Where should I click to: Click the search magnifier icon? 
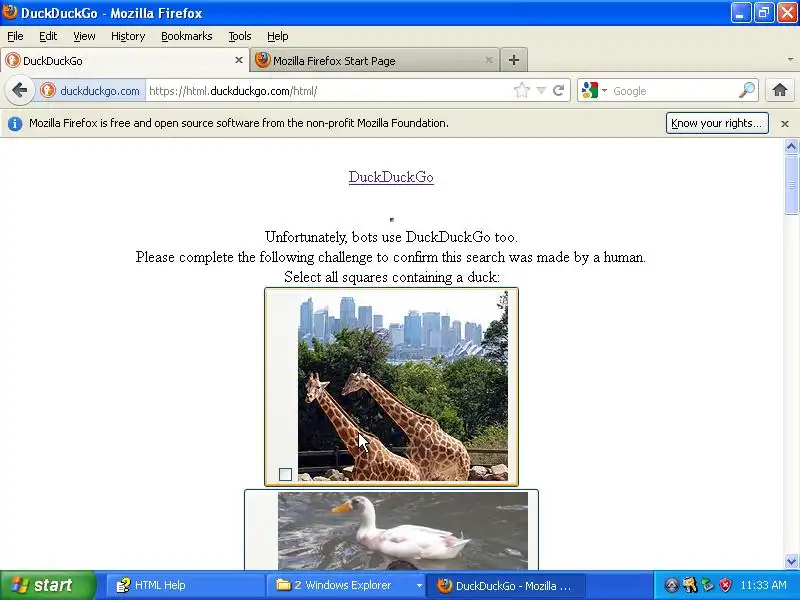coord(746,90)
